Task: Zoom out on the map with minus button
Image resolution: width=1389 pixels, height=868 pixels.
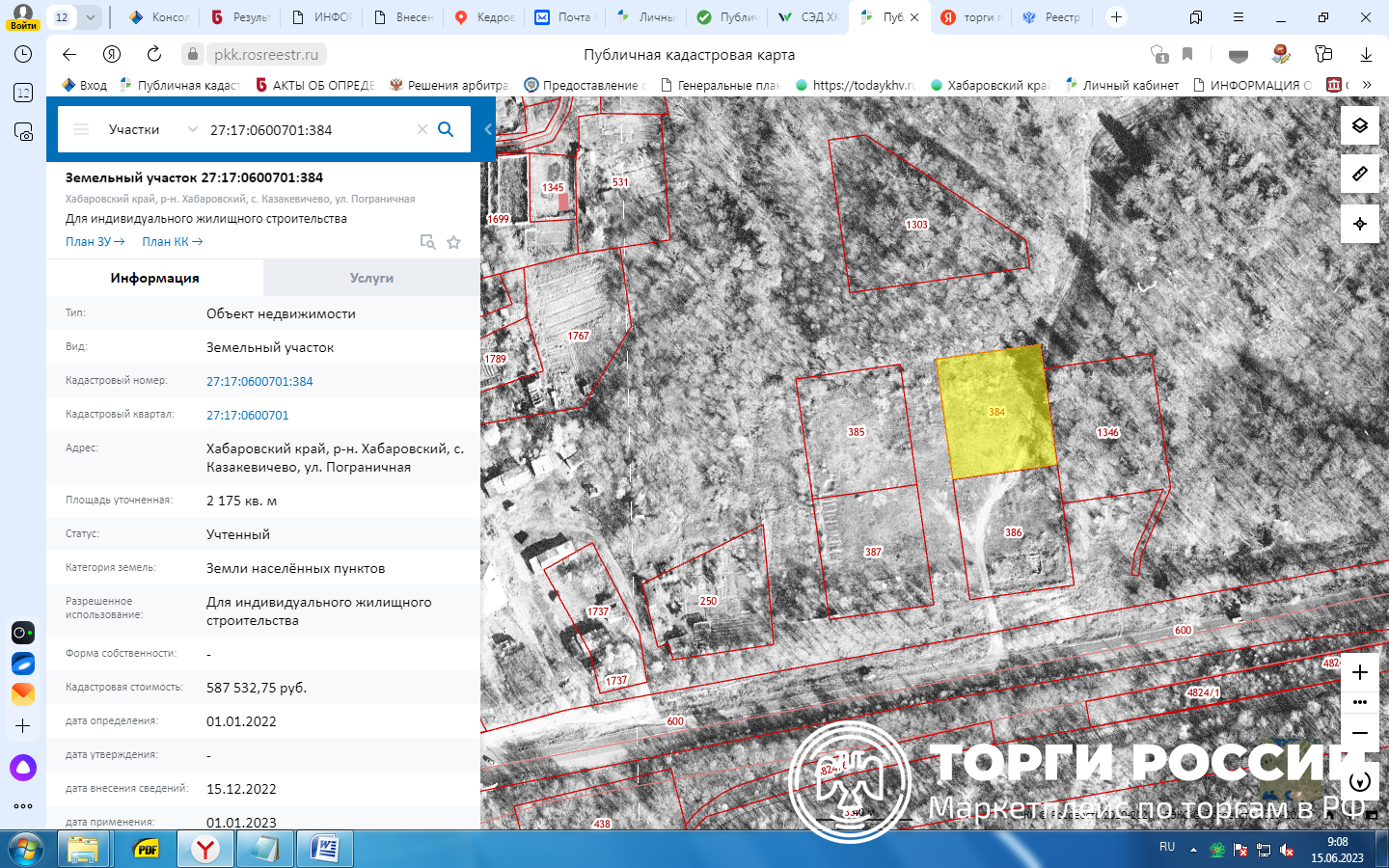Action: (x=1360, y=733)
